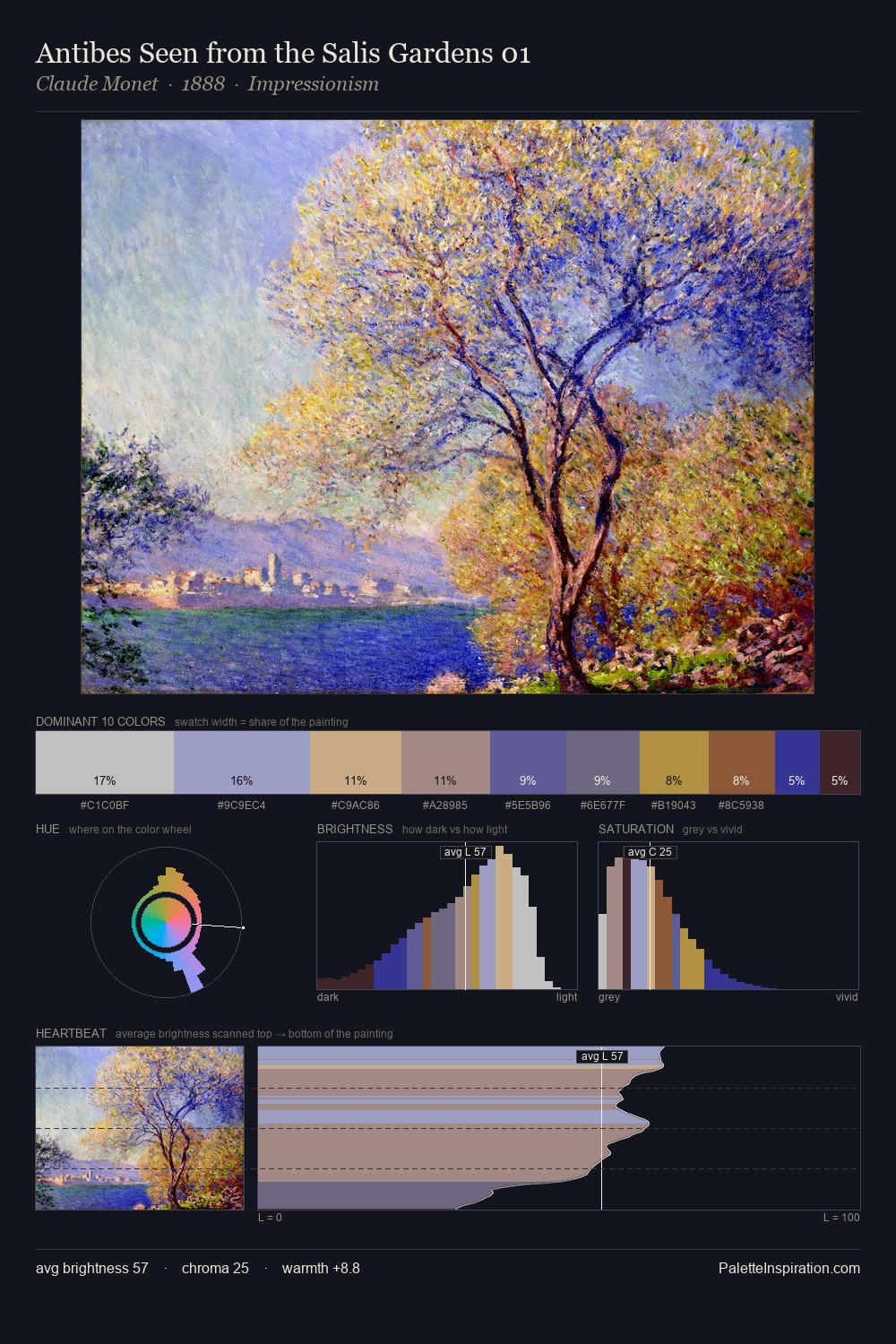The image size is (896, 1344).
Task: Click the 'HEARTBEAT' section heading
Action: 71,1033
